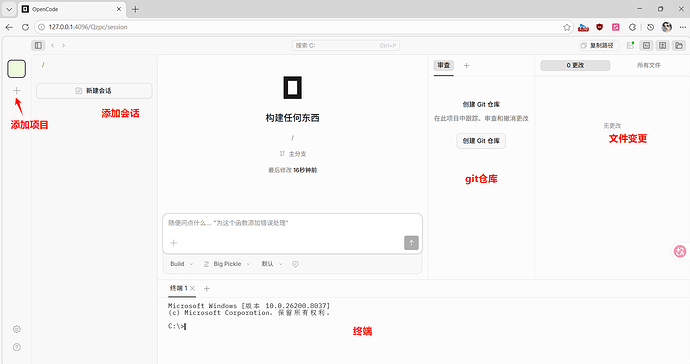Open the tab list dropdown chevron
This screenshot has height=364, width=690.
point(9,9)
